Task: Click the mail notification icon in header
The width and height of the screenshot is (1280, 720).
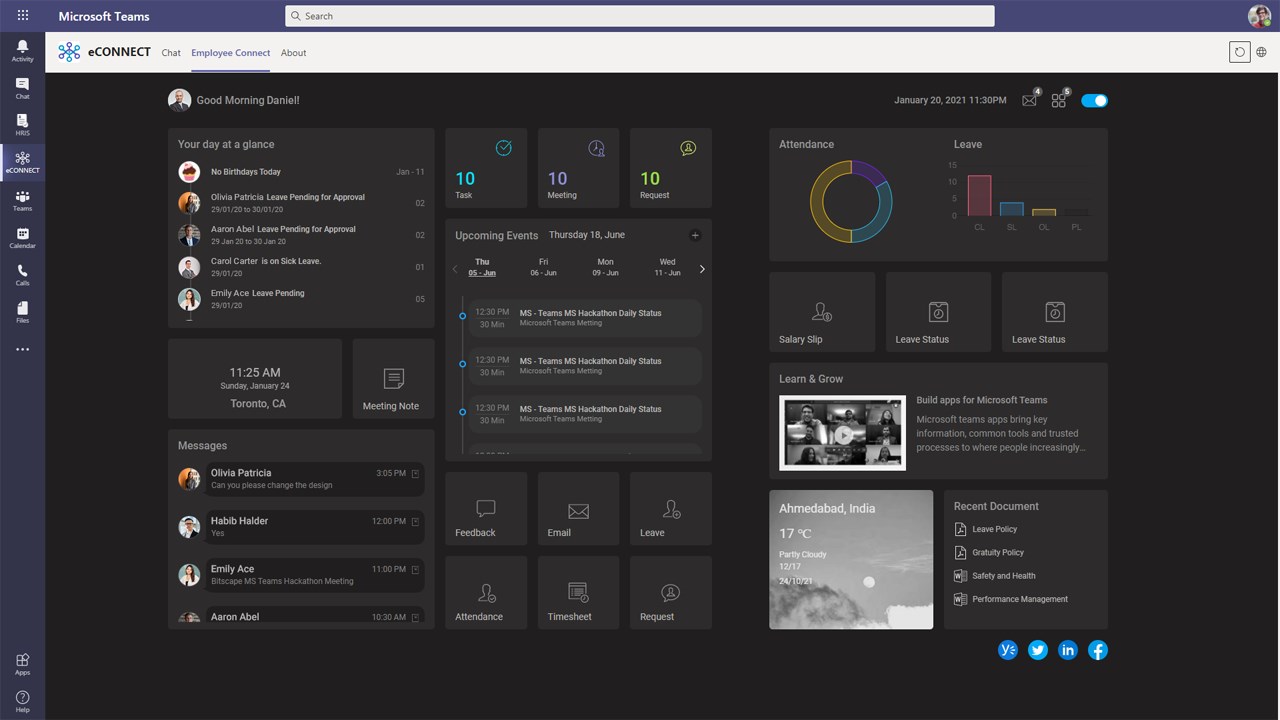Action: tap(1029, 101)
